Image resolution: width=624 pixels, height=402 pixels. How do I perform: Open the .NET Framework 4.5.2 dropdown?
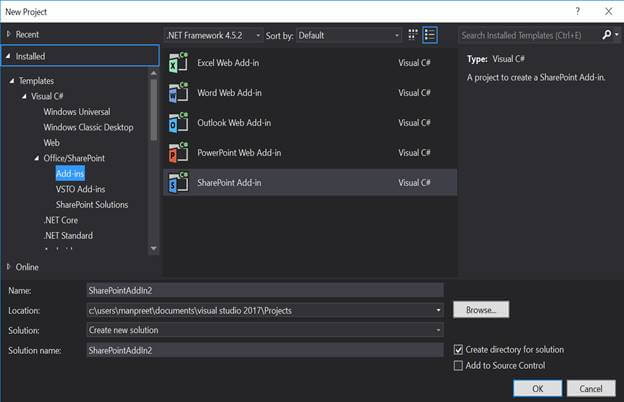coord(214,35)
